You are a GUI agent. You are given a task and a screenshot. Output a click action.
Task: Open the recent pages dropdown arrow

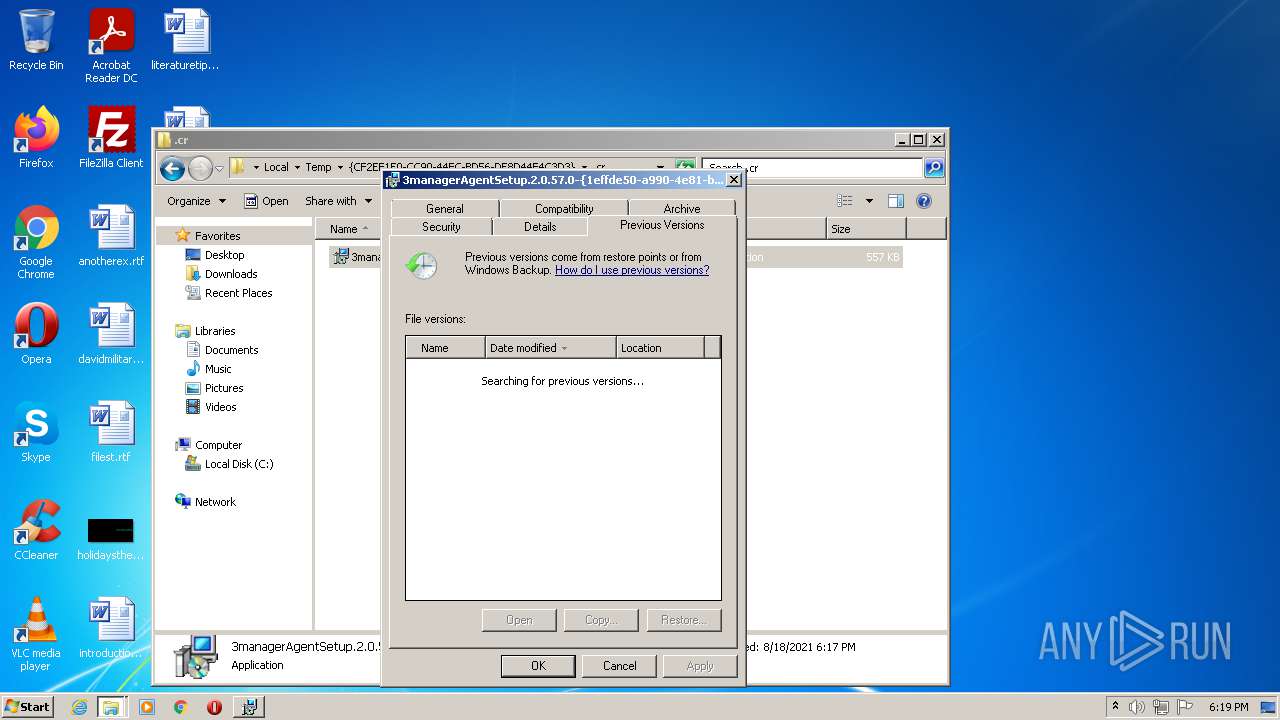point(219,168)
